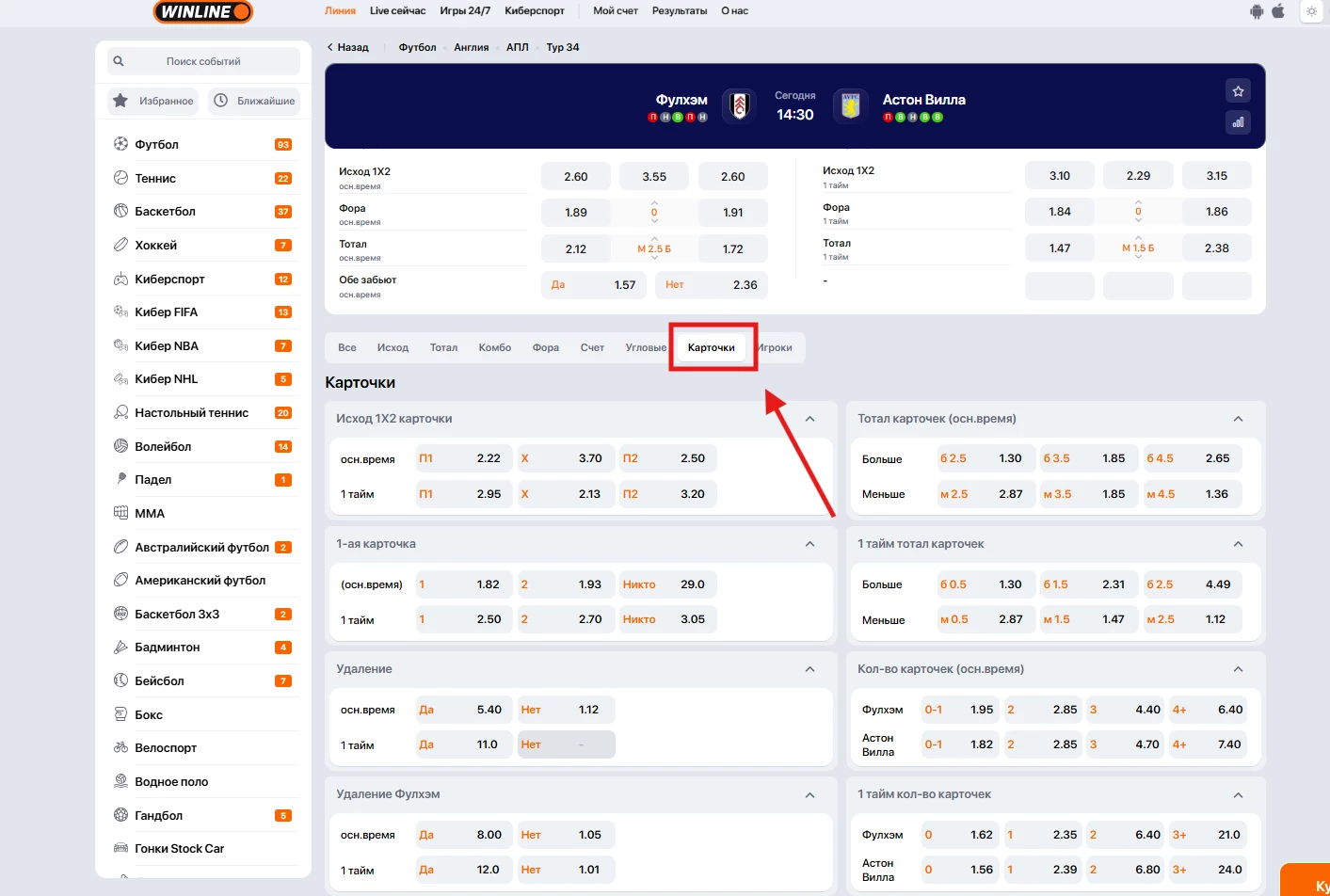The width and height of the screenshot is (1330, 896).
Task: Switch to the Тотал tab
Action: [x=443, y=347]
